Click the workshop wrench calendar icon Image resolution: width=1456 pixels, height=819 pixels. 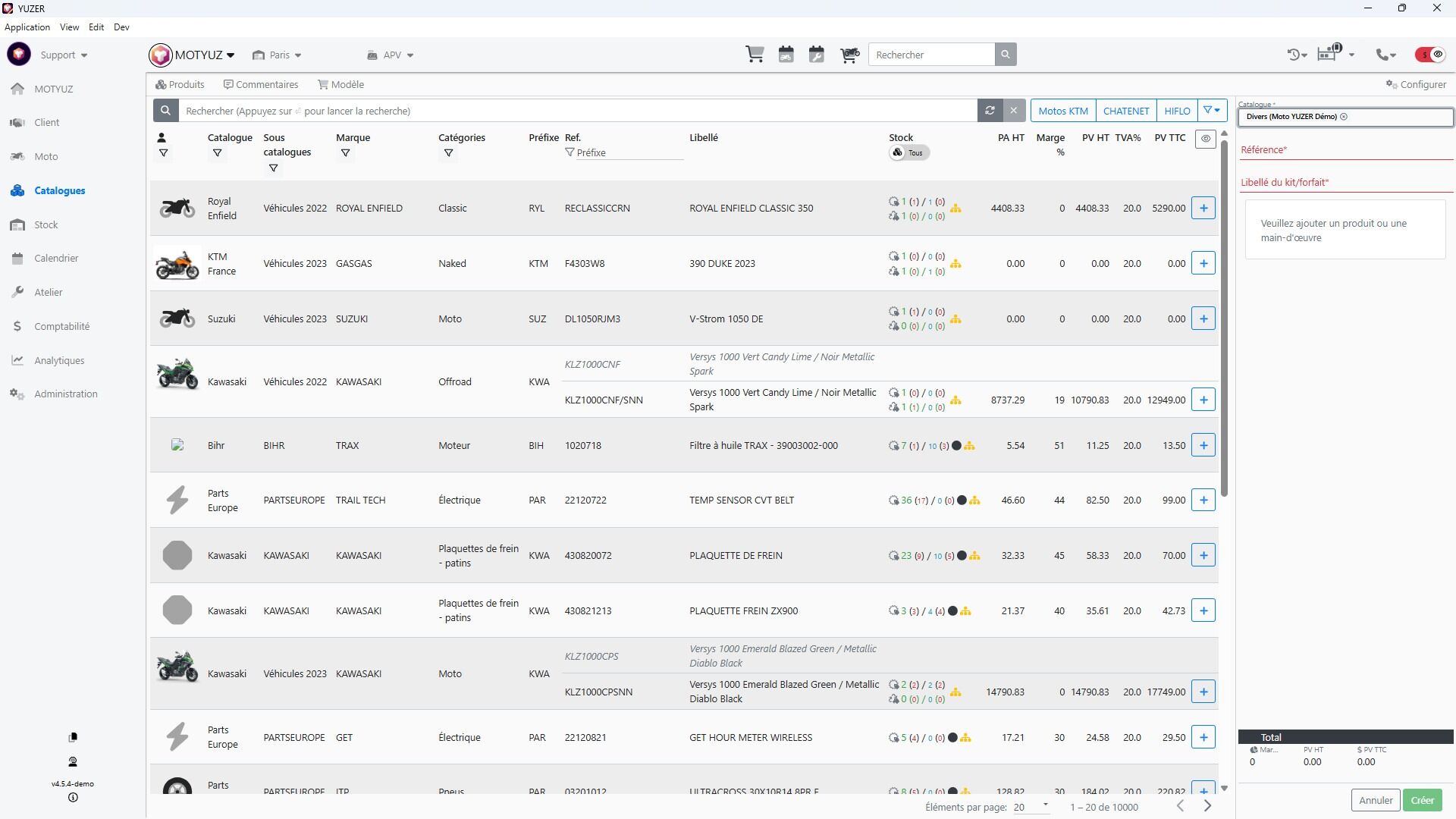[816, 55]
